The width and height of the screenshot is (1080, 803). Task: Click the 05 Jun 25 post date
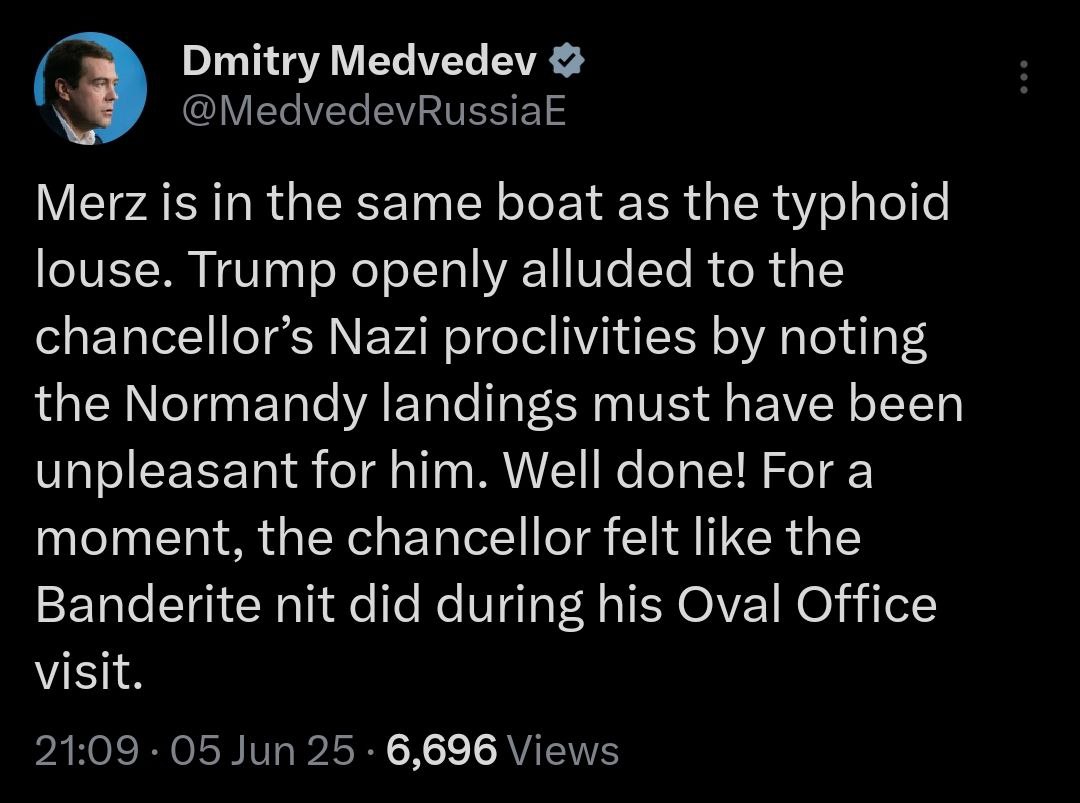(x=263, y=749)
